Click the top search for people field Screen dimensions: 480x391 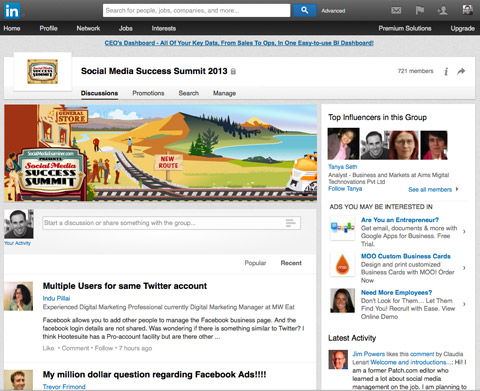[x=197, y=10]
